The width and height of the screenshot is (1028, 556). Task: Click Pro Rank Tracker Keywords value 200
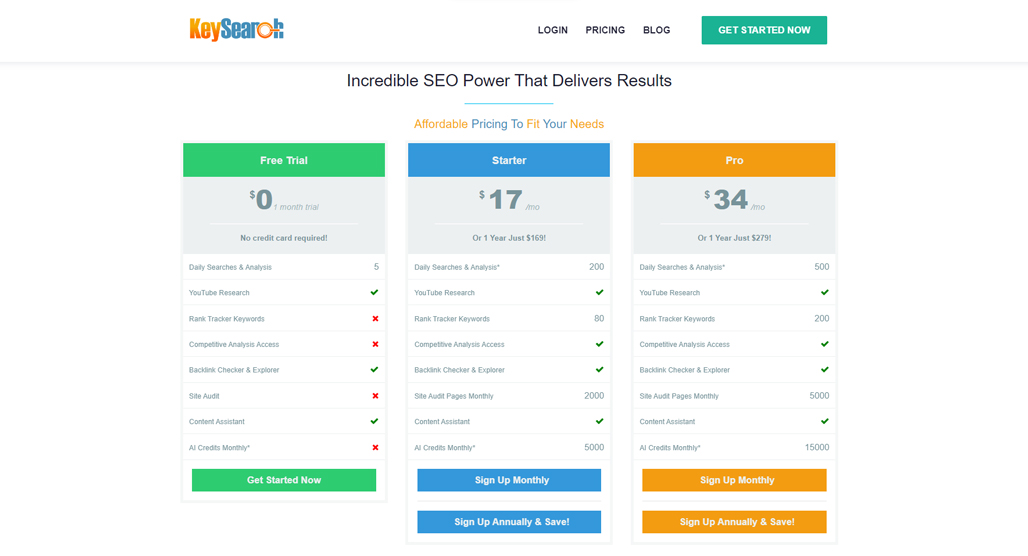pyautogui.click(x=821, y=319)
